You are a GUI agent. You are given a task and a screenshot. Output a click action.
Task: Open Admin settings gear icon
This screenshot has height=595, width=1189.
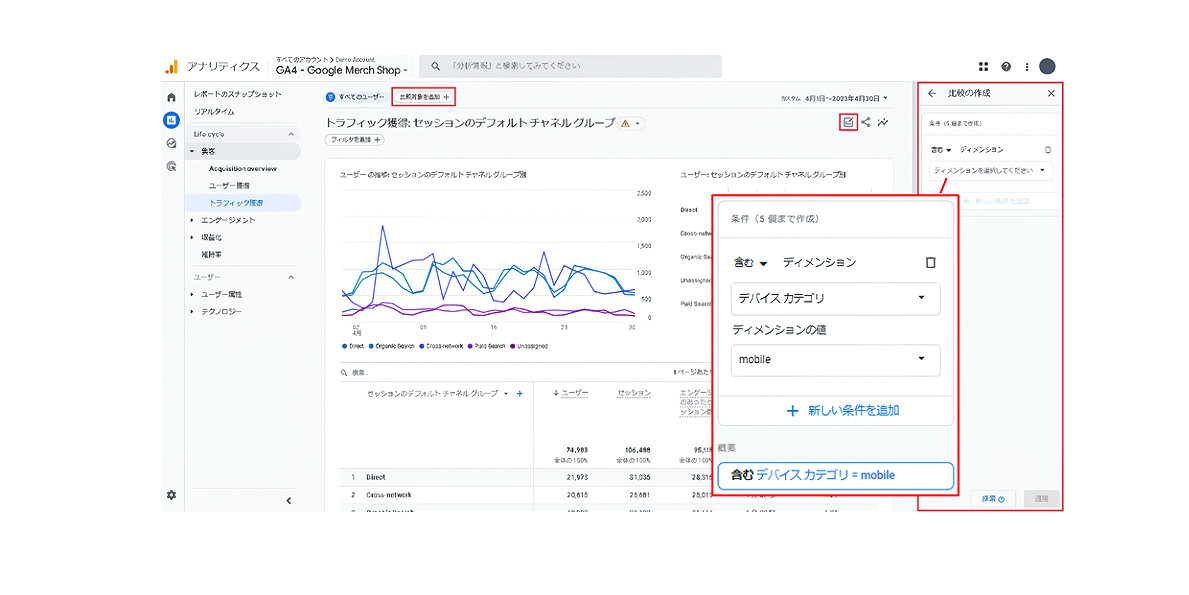pos(171,495)
